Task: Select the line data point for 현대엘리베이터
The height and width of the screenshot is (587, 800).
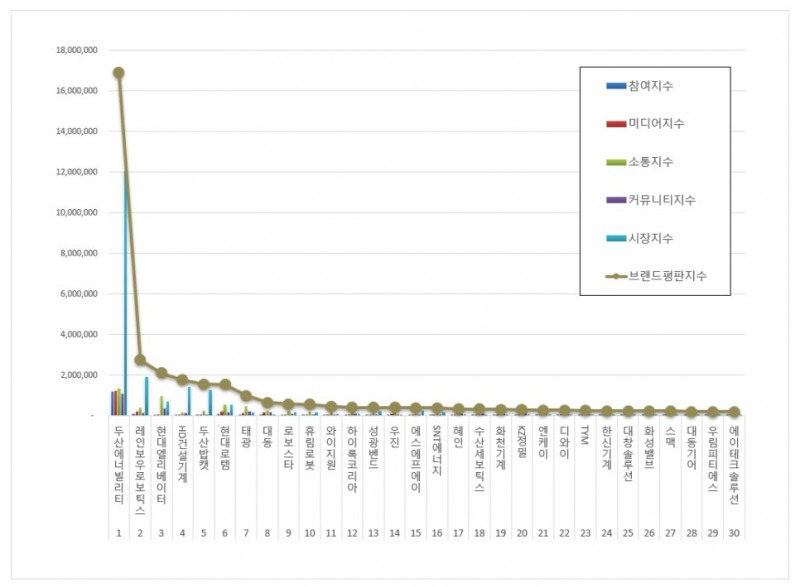Action: click(x=161, y=373)
